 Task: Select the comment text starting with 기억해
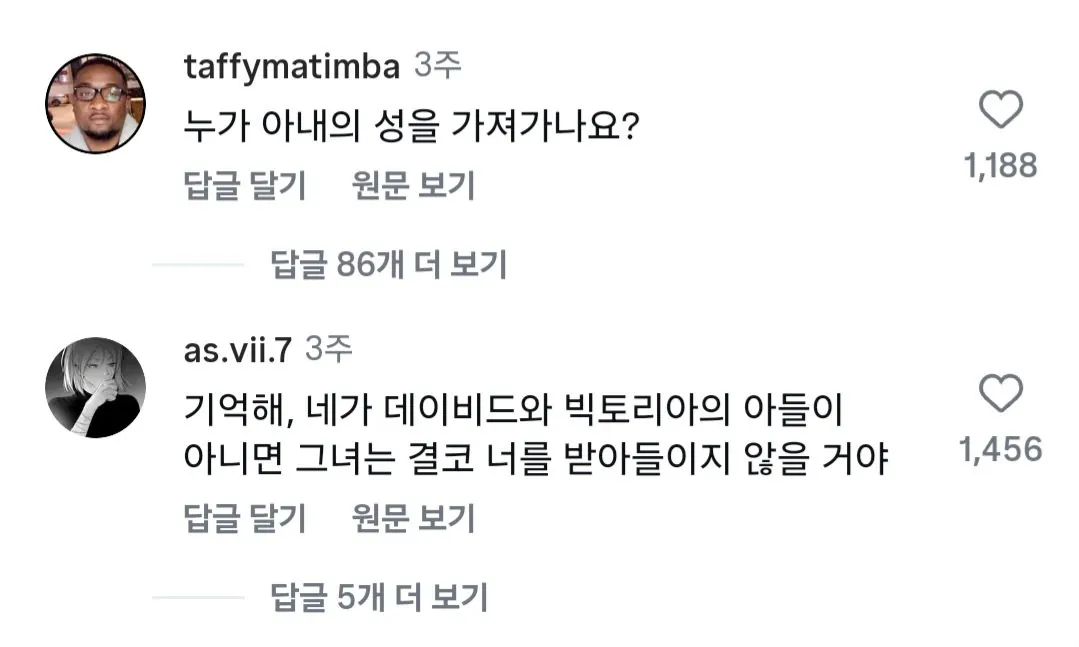pos(535,435)
